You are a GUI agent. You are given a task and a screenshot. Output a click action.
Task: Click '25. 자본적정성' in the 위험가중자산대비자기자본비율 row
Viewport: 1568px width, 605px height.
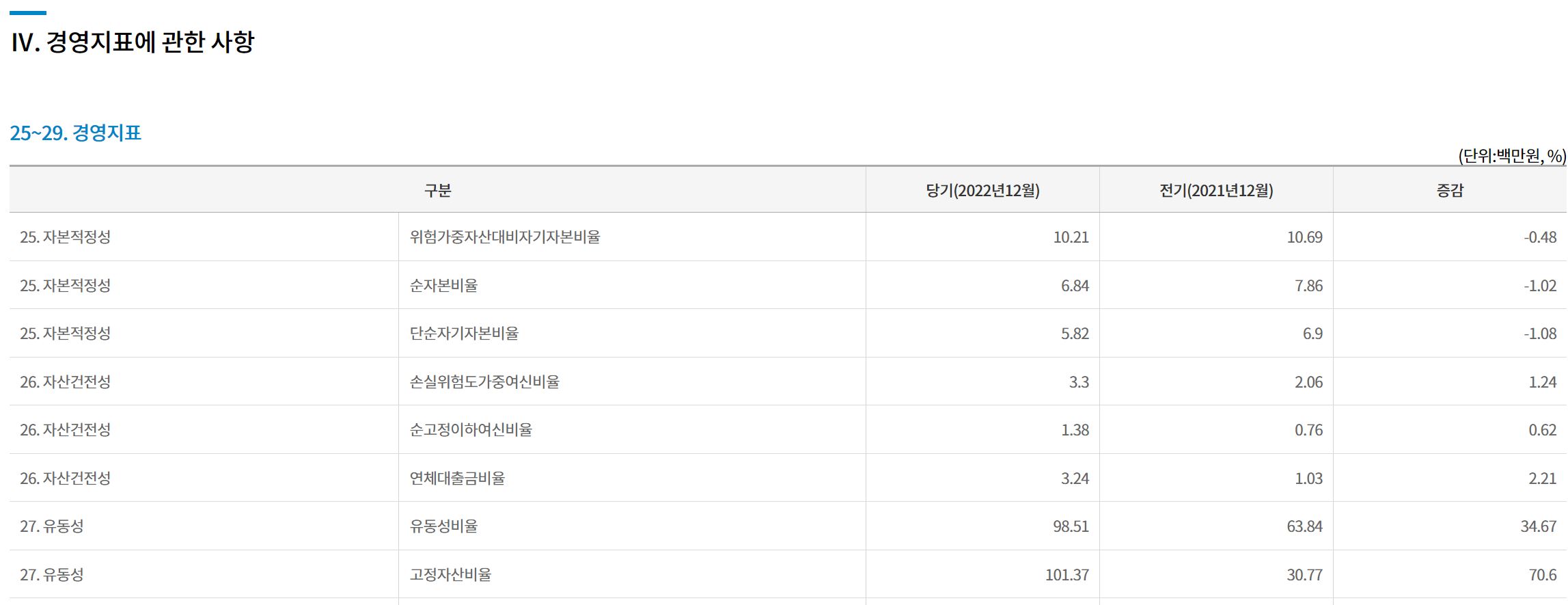coord(66,237)
